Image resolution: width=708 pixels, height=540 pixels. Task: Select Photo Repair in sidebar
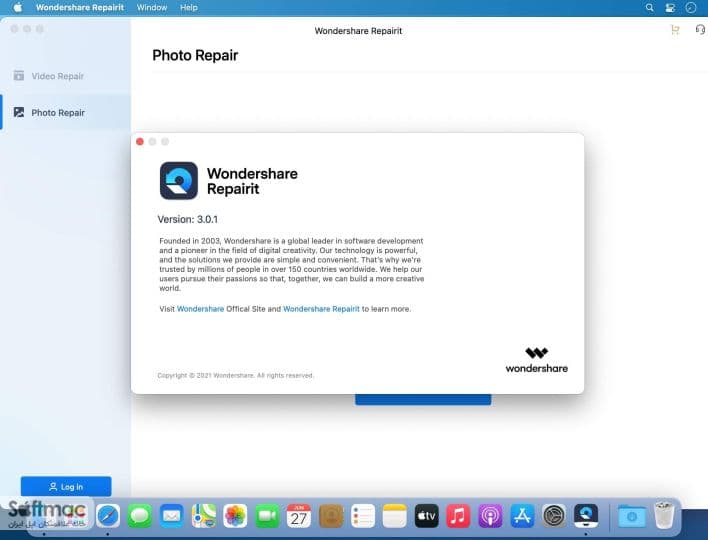click(65, 112)
